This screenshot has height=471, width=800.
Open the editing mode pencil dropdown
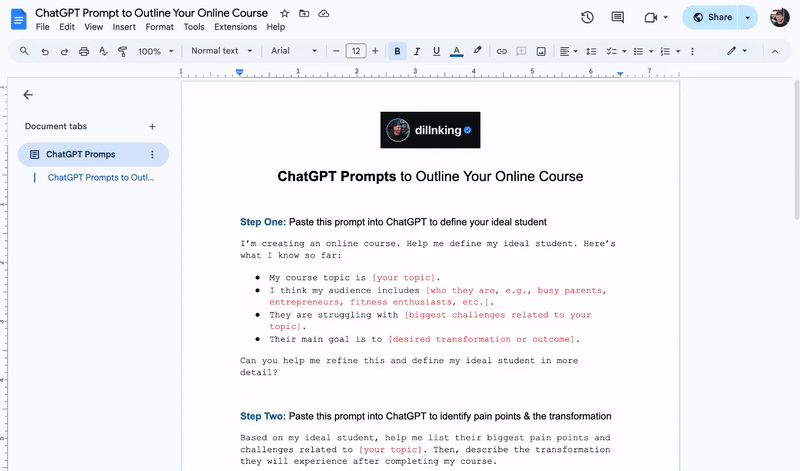pos(737,51)
